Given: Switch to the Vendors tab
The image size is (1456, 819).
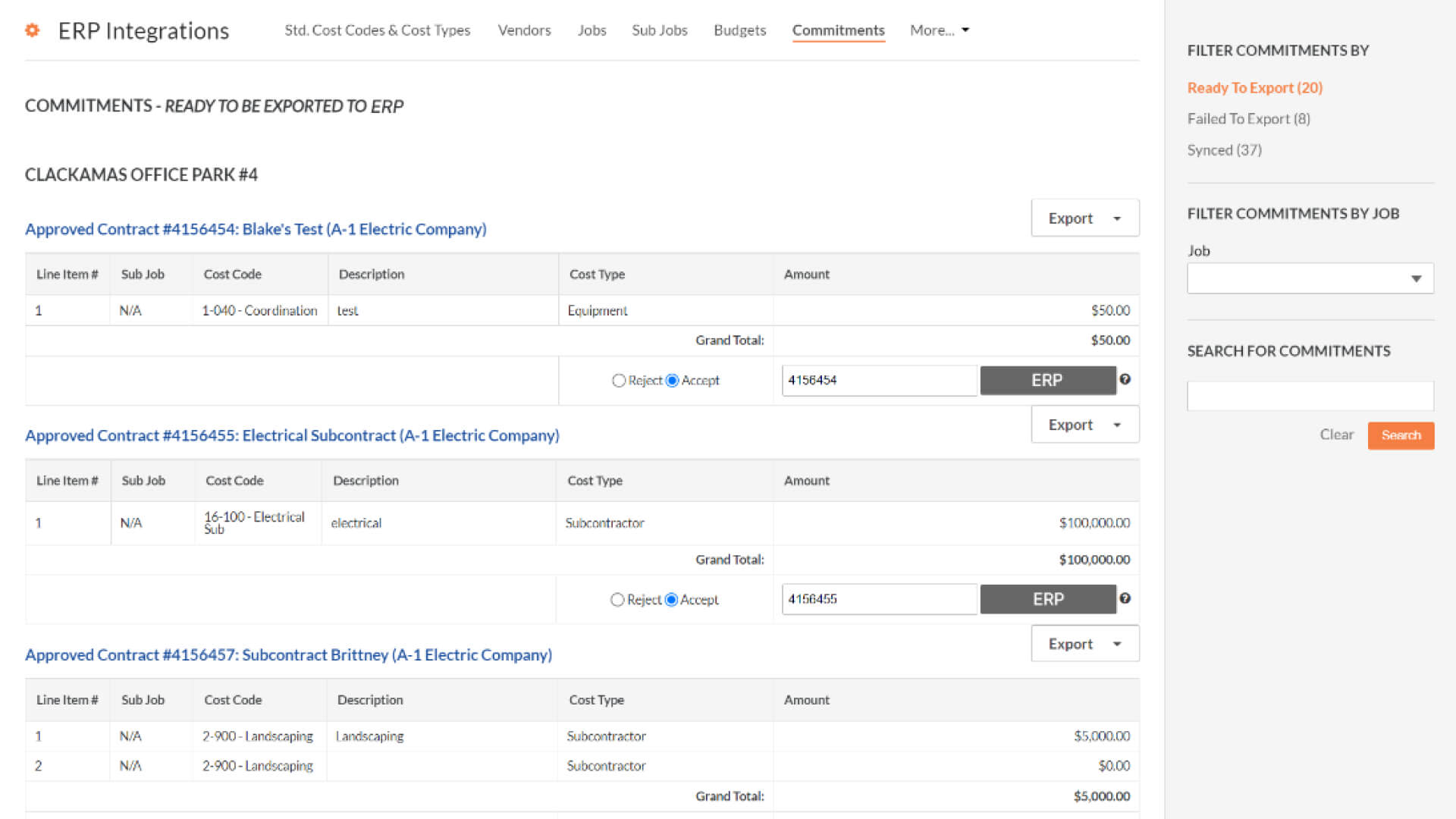Looking at the screenshot, I should point(525,30).
